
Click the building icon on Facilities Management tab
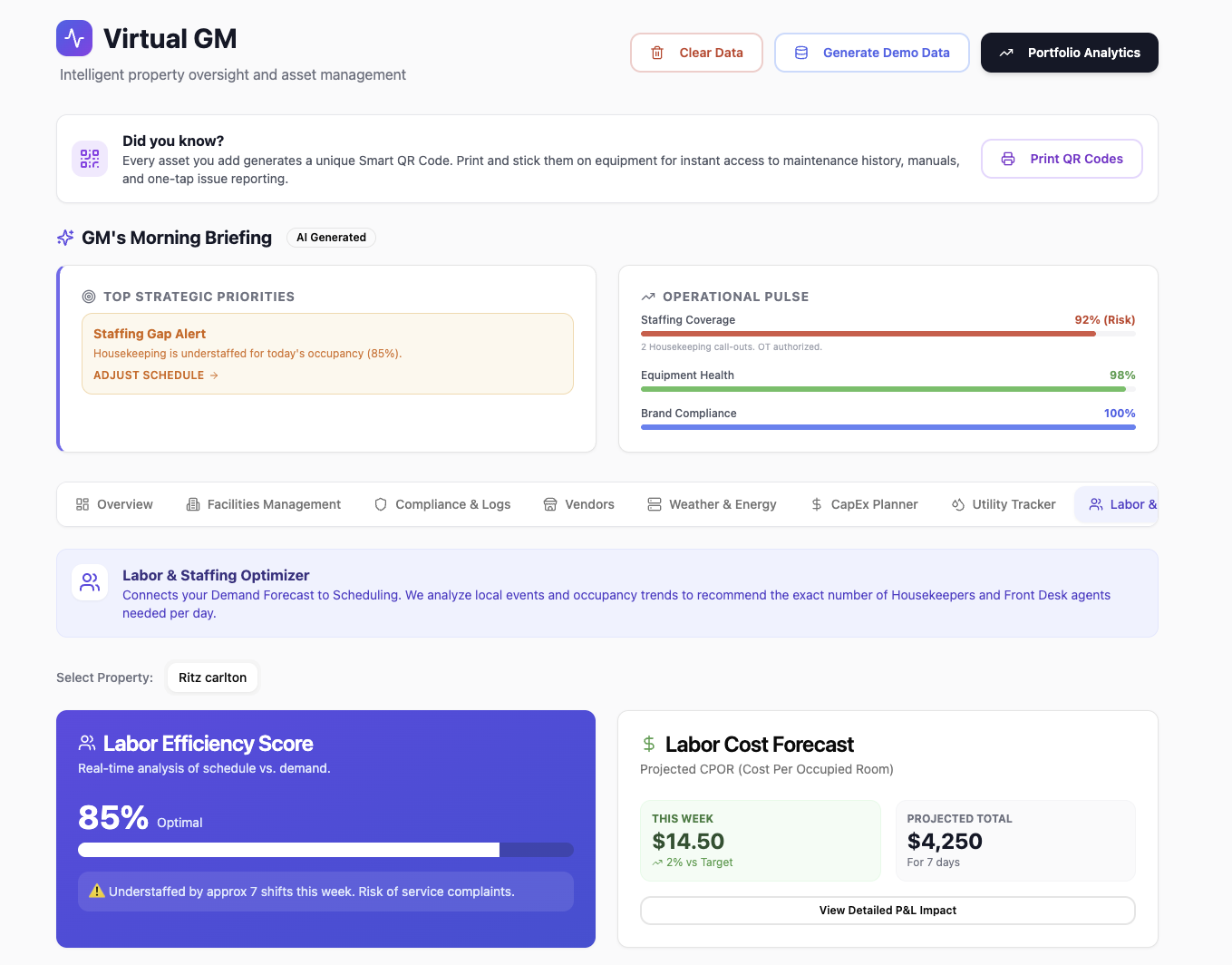coord(191,503)
